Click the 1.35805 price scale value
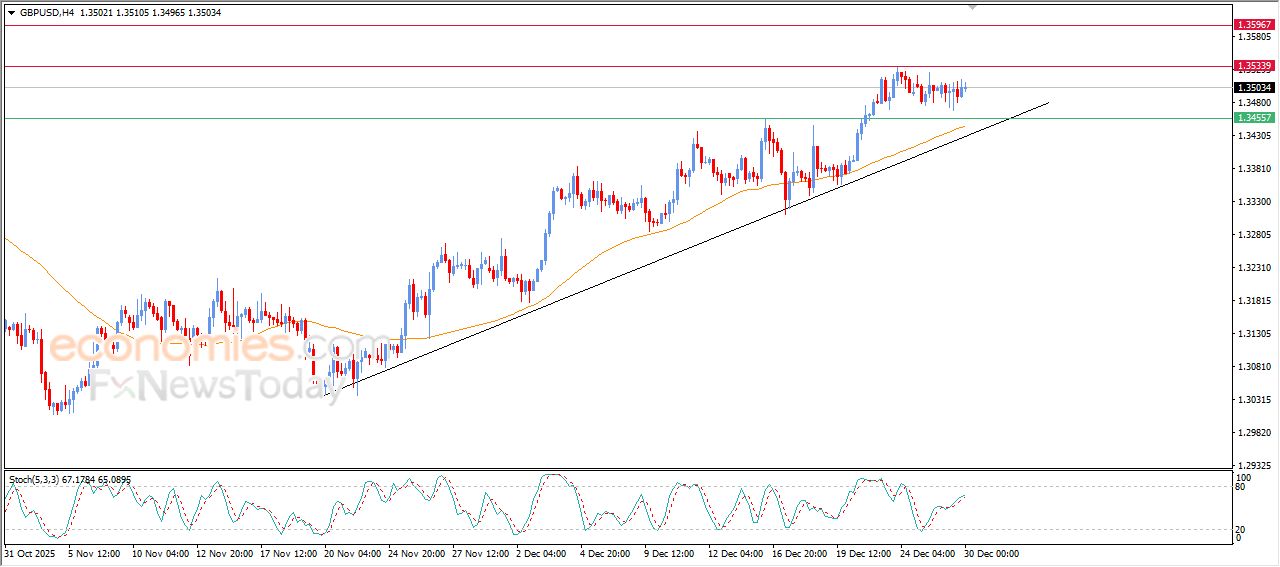The width and height of the screenshot is (1280, 567). [x=1254, y=37]
